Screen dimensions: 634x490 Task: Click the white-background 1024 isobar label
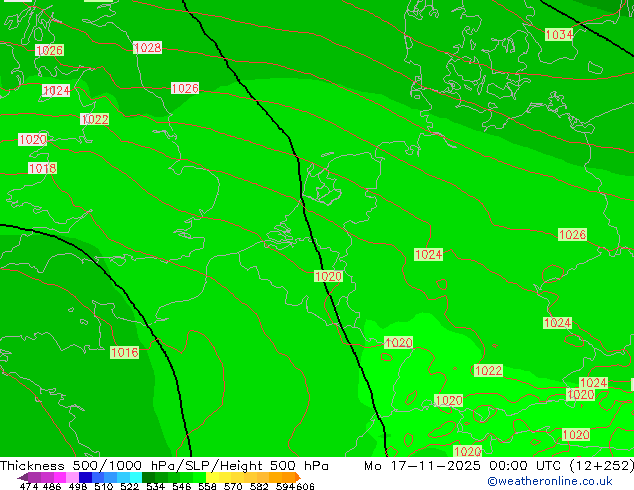tap(56, 91)
